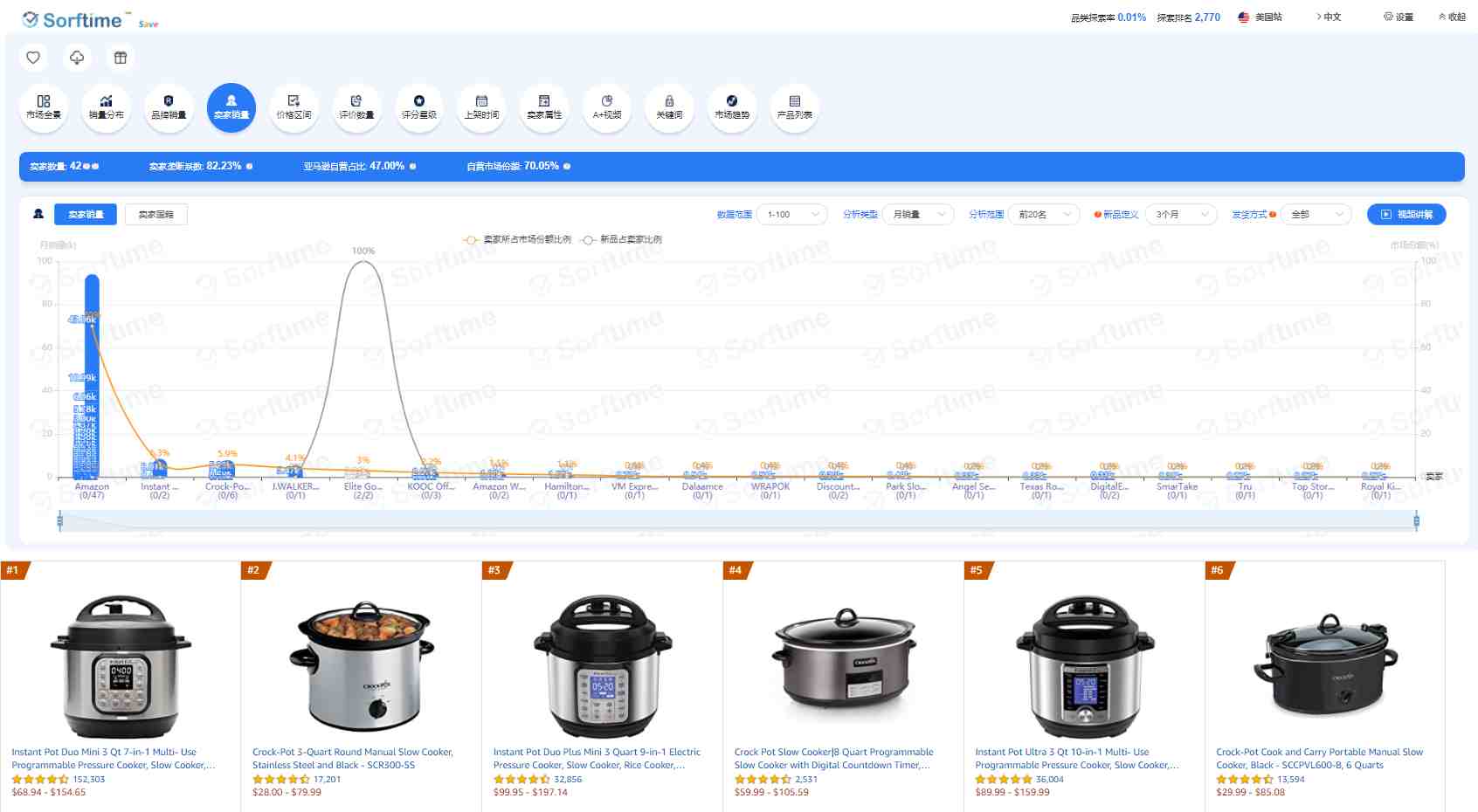Click the 品类探索率 0.01% value

point(1131,17)
